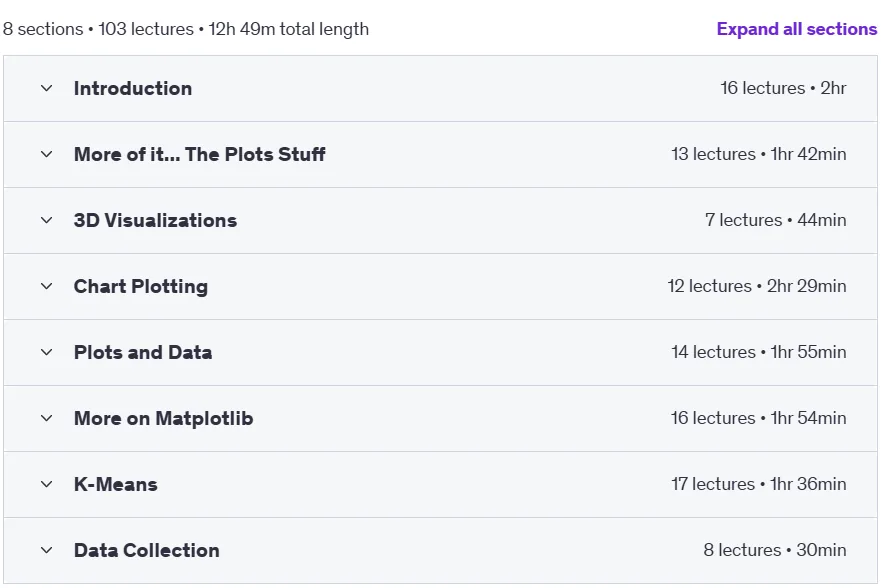
Task: Open the 3D Visualizations chevron arrow
Action: (x=47, y=220)
